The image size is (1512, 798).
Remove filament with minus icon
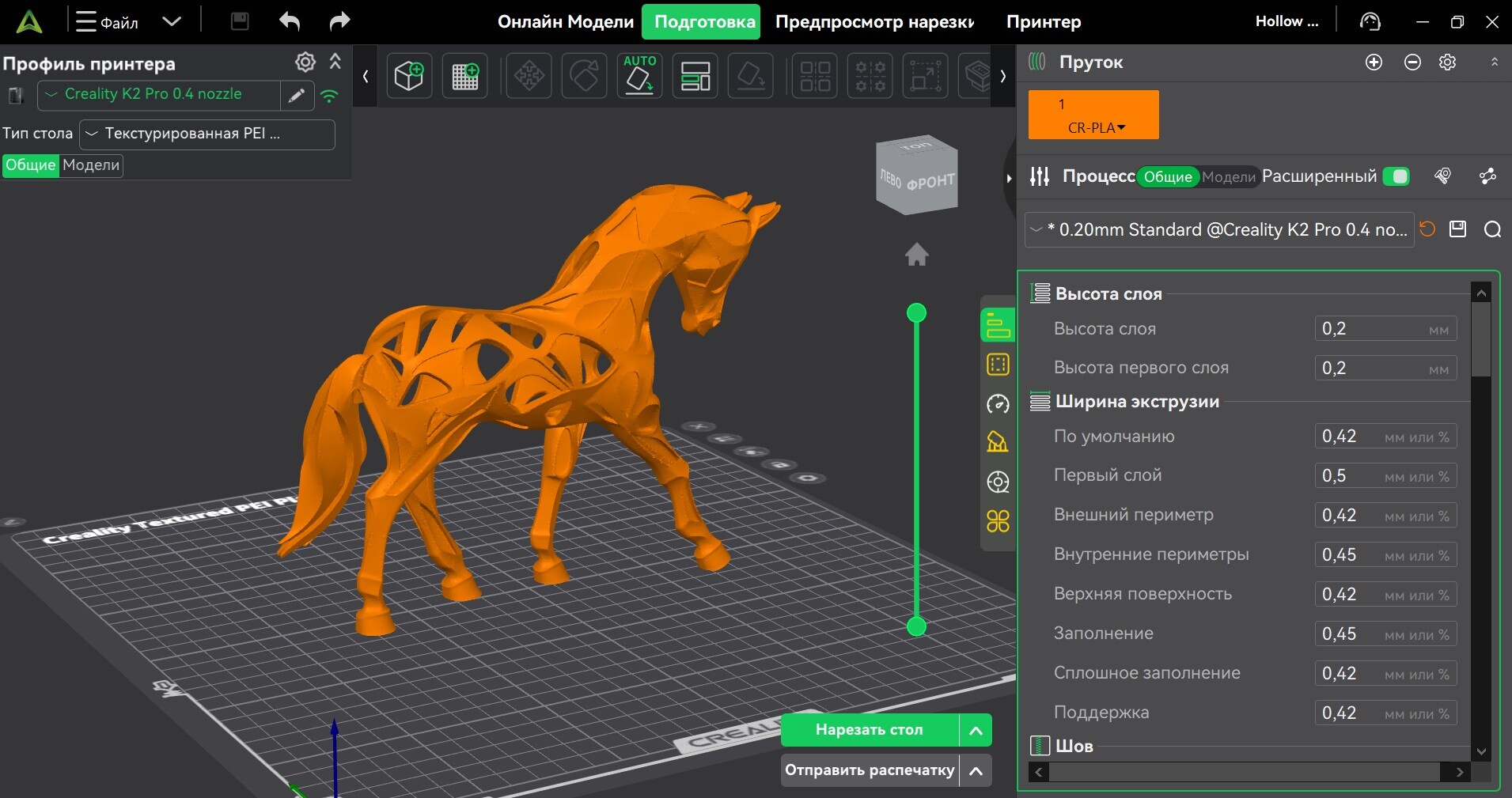pos(1412,62)
